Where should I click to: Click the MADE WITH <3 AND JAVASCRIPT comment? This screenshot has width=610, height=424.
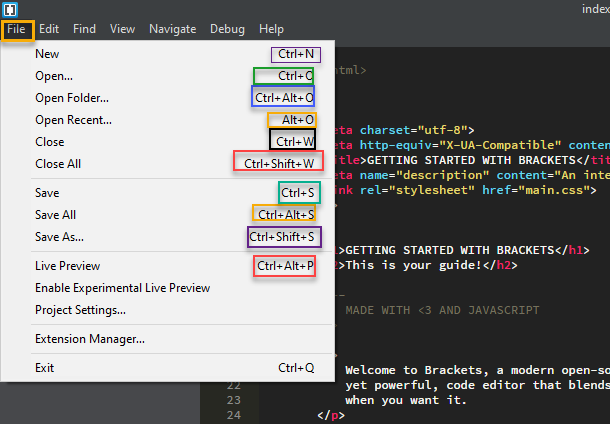pyautogui.click(x=442, y=310)
